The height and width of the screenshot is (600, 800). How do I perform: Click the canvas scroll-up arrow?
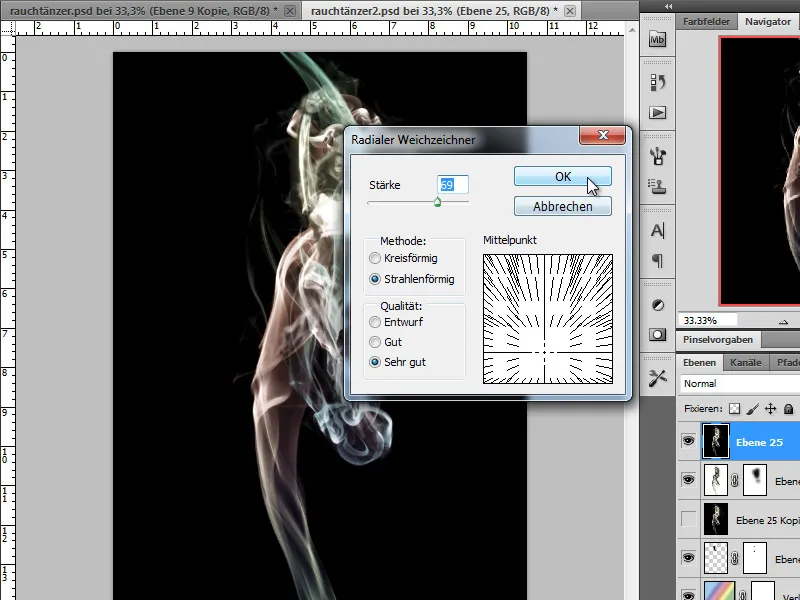(632, 30)
